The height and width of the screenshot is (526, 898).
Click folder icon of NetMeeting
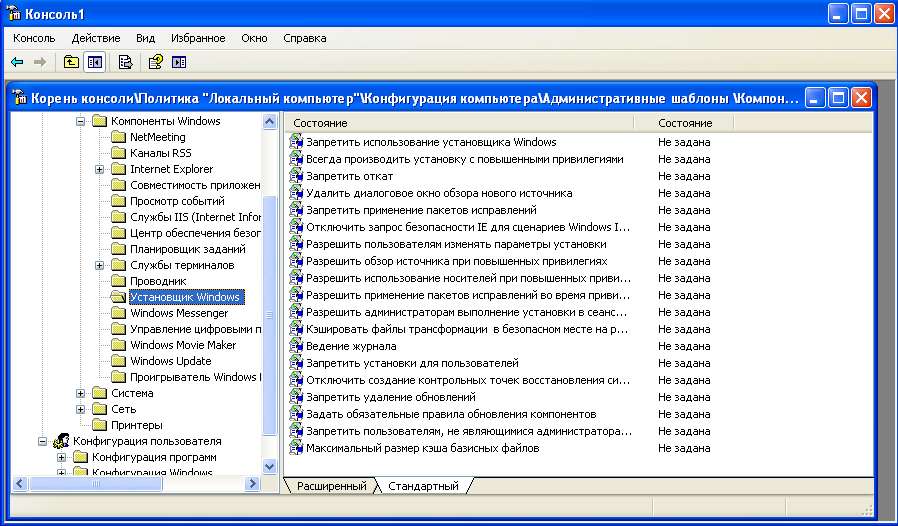click(119, 137)
